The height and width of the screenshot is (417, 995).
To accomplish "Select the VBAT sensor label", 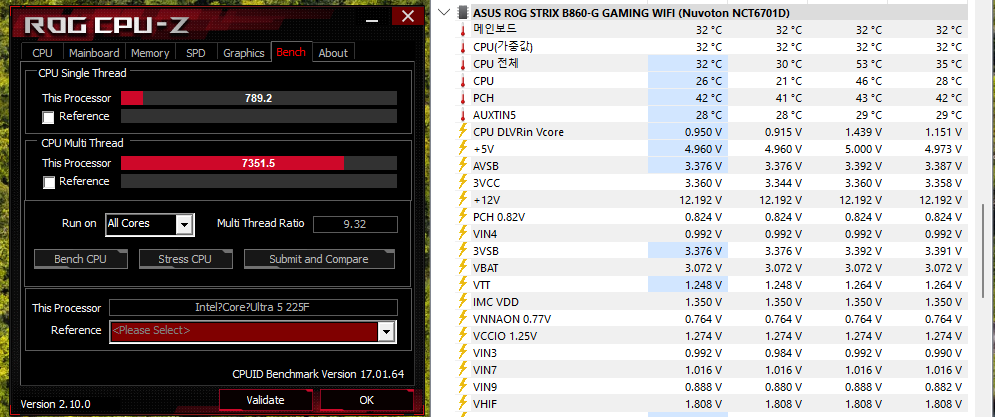I will tap(487, 267).
